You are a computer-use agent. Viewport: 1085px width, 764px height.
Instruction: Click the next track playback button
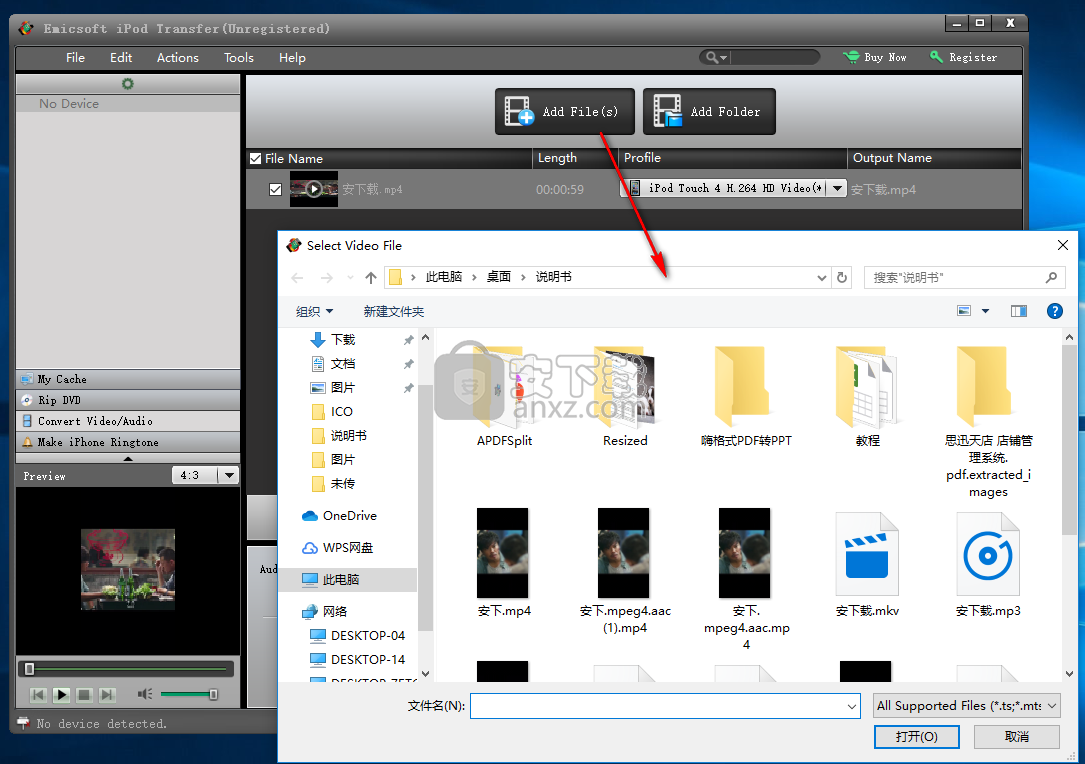(x=107, y=694)
